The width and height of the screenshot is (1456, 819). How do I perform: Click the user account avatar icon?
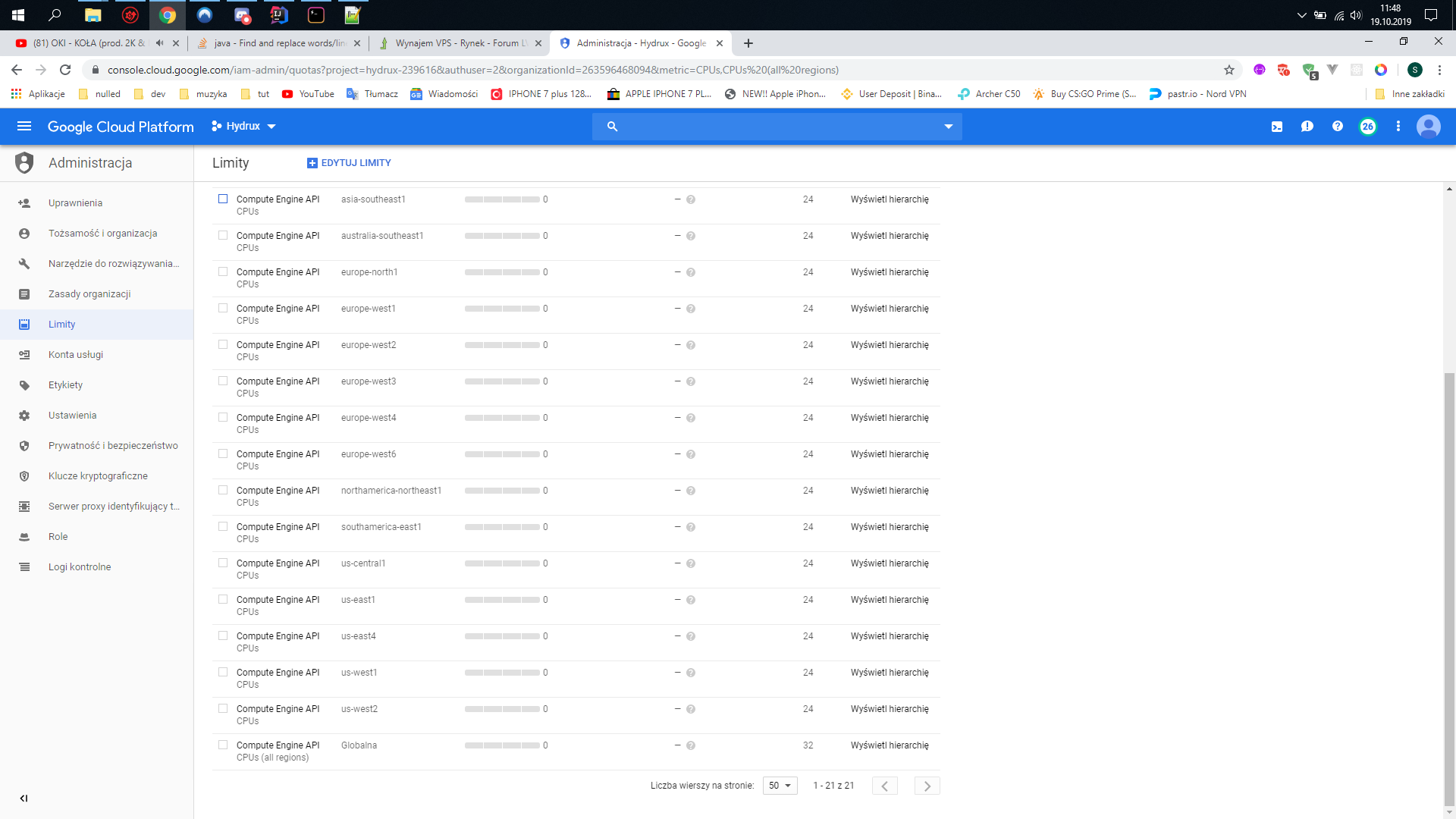click(x=1429, y=127)
